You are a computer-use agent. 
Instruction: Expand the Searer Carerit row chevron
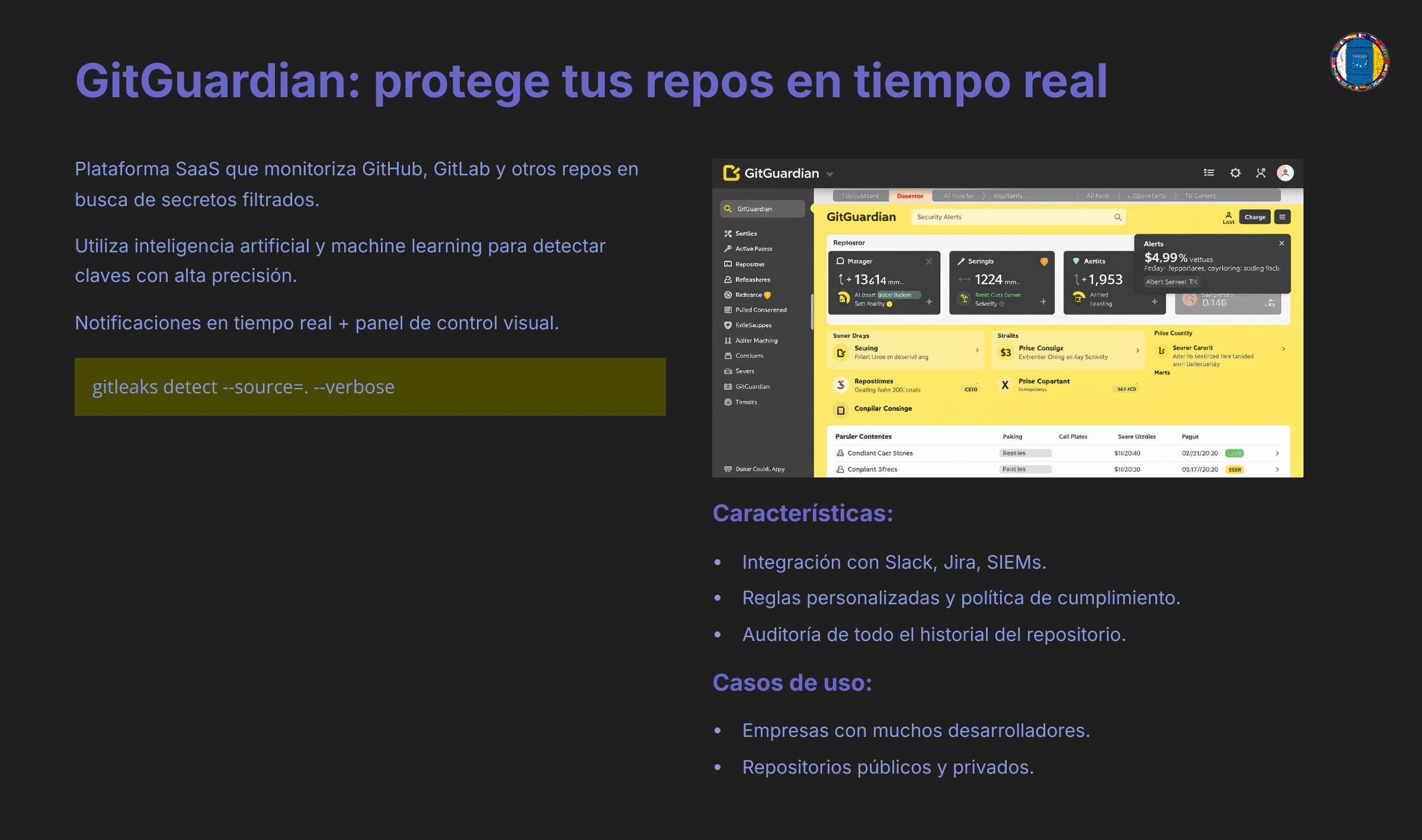click(1283, 349)
